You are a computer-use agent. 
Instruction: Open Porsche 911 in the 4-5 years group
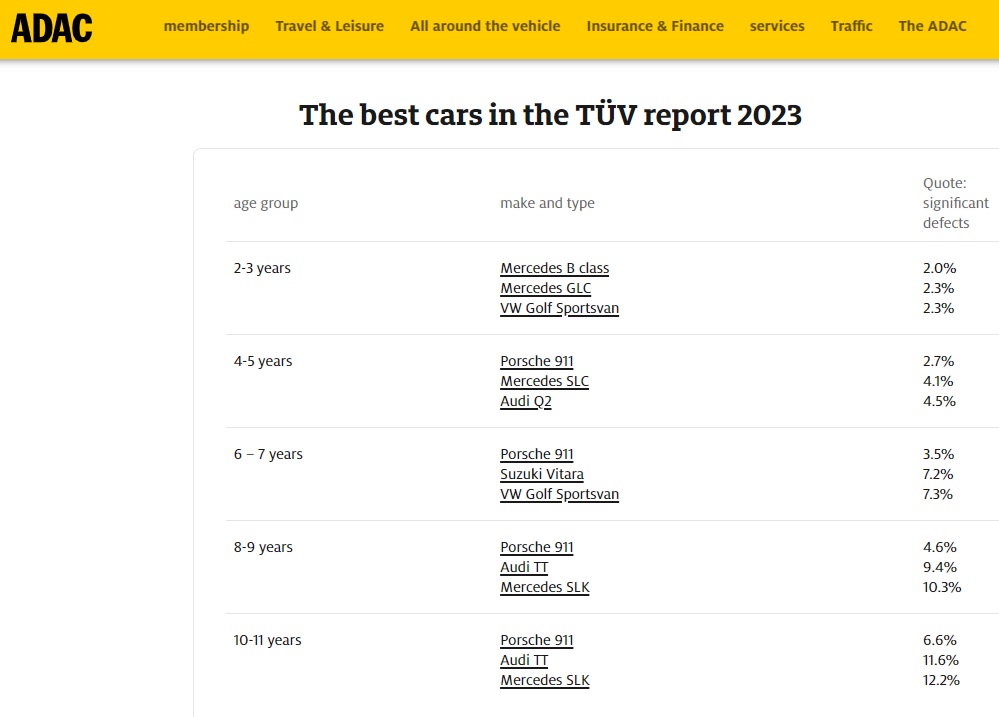click(536, 361)
